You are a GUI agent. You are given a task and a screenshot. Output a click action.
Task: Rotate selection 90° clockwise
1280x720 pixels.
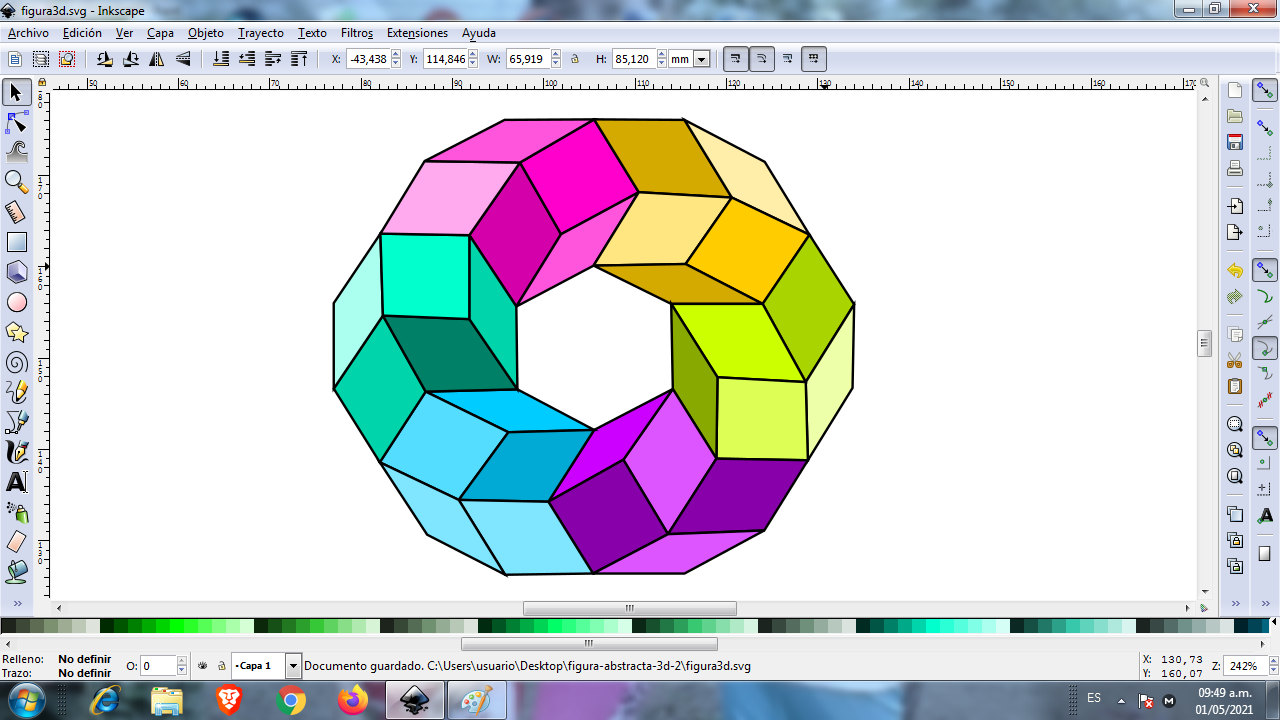[131, 59]
